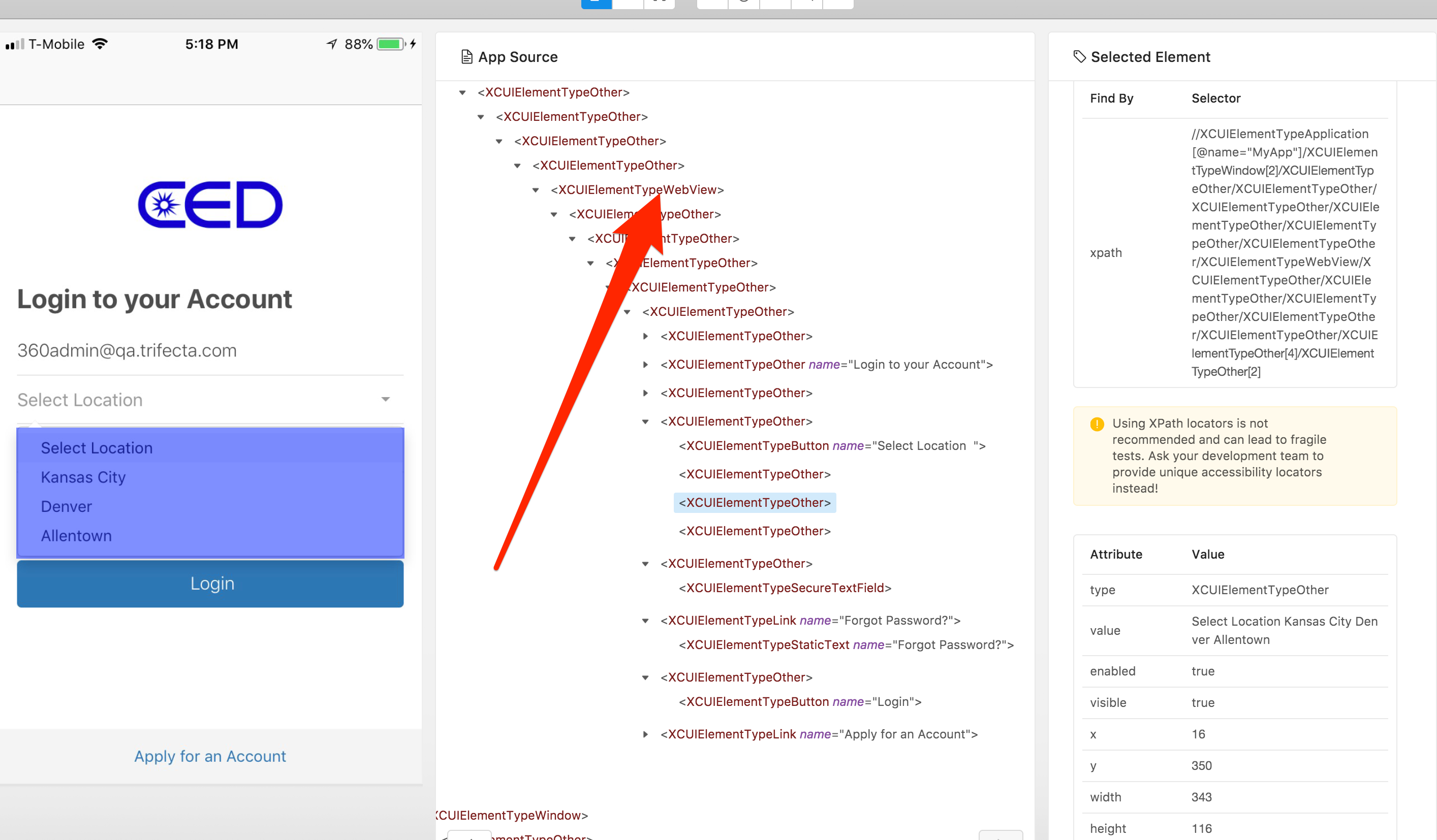Click the document icon next to App Source
Image resolution: width=1437 pixels, height=840 pixels.
click(x=466, y=56)
